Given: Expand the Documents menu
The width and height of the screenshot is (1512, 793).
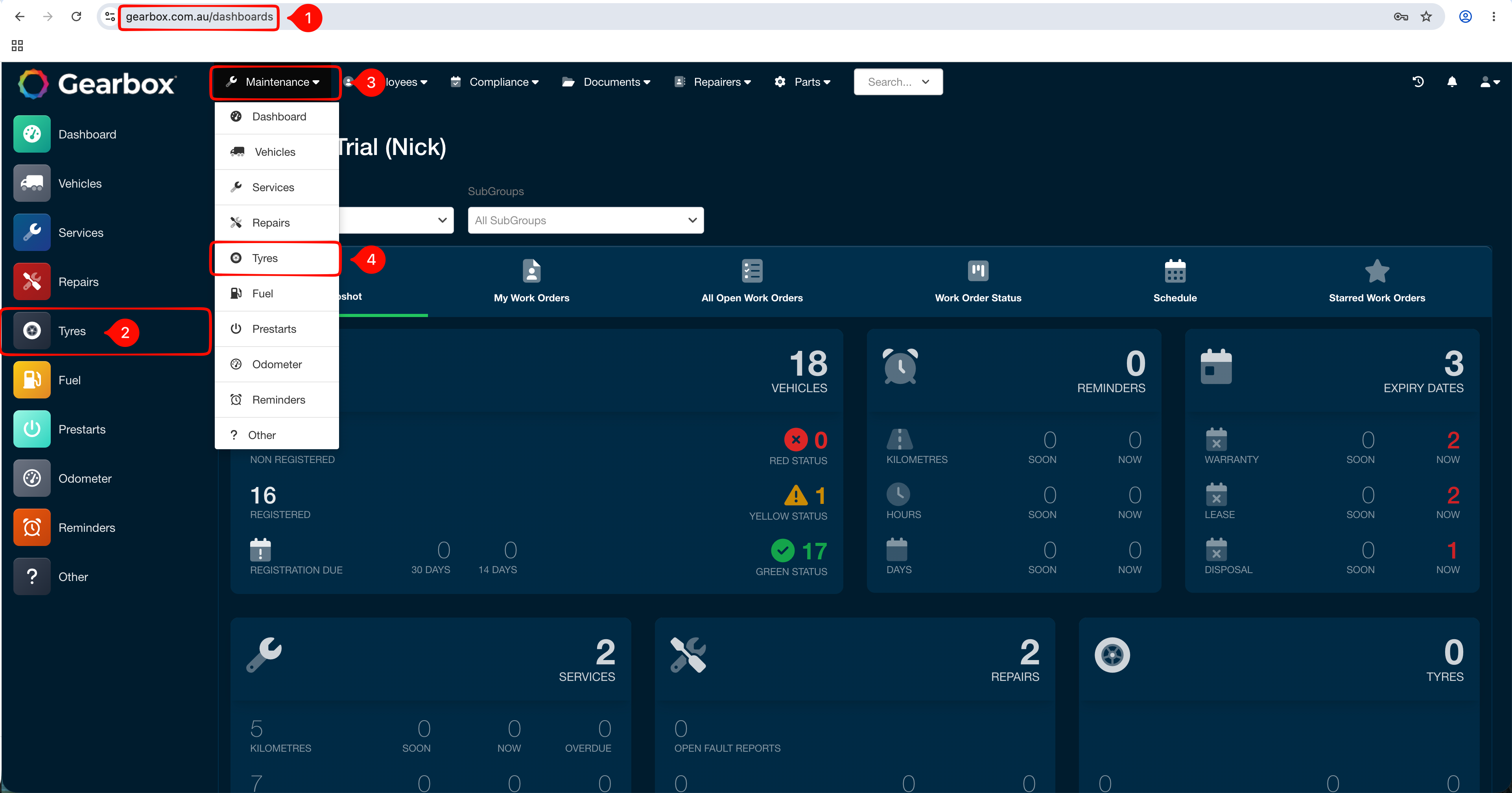Looking at the screenshot, I should (x=606, y=82).
